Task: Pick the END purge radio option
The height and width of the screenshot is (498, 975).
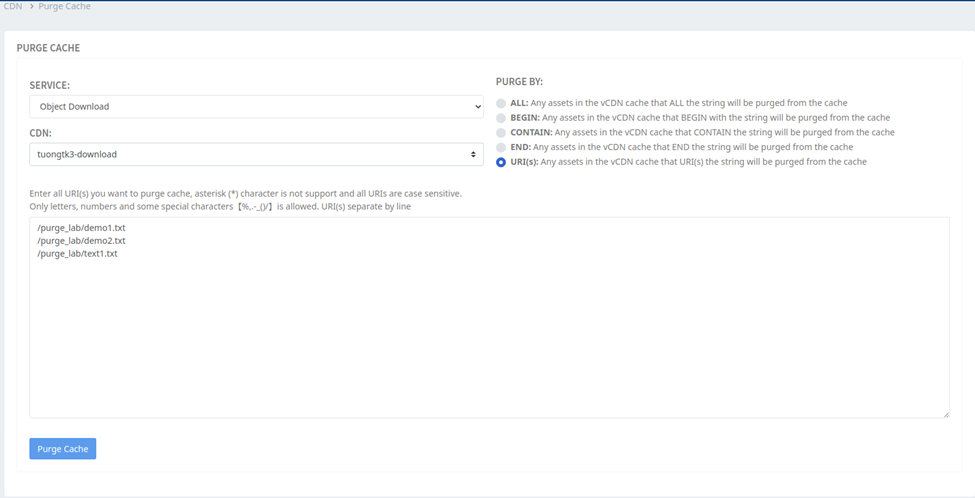Action: click(501, 147)
